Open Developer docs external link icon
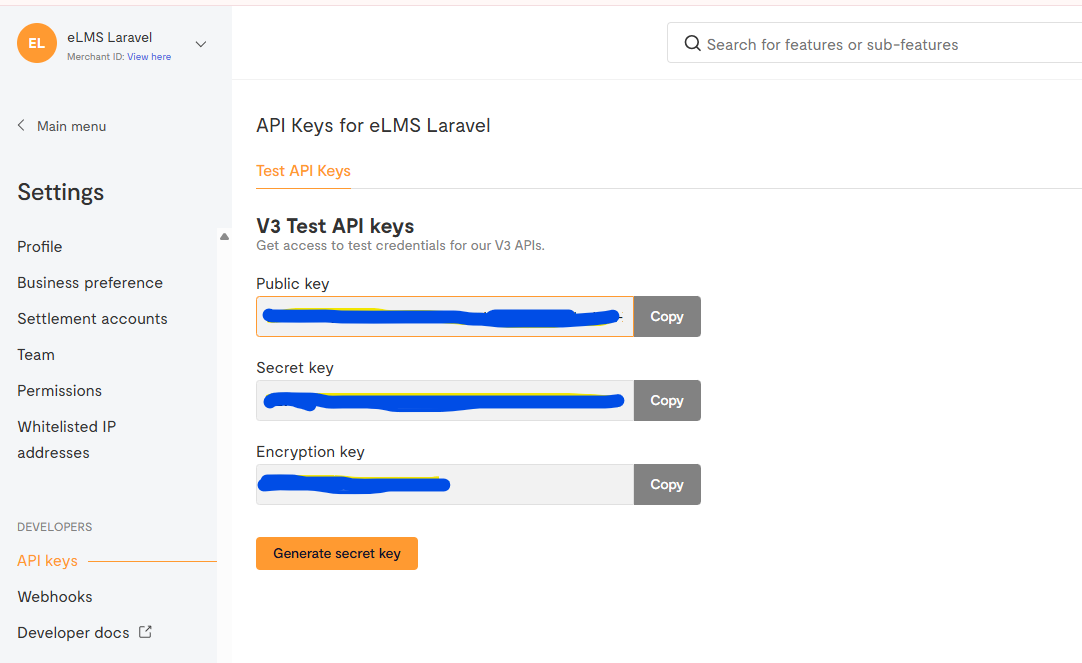The height and width of the screenshot is (663, 1082). point(145,632)
